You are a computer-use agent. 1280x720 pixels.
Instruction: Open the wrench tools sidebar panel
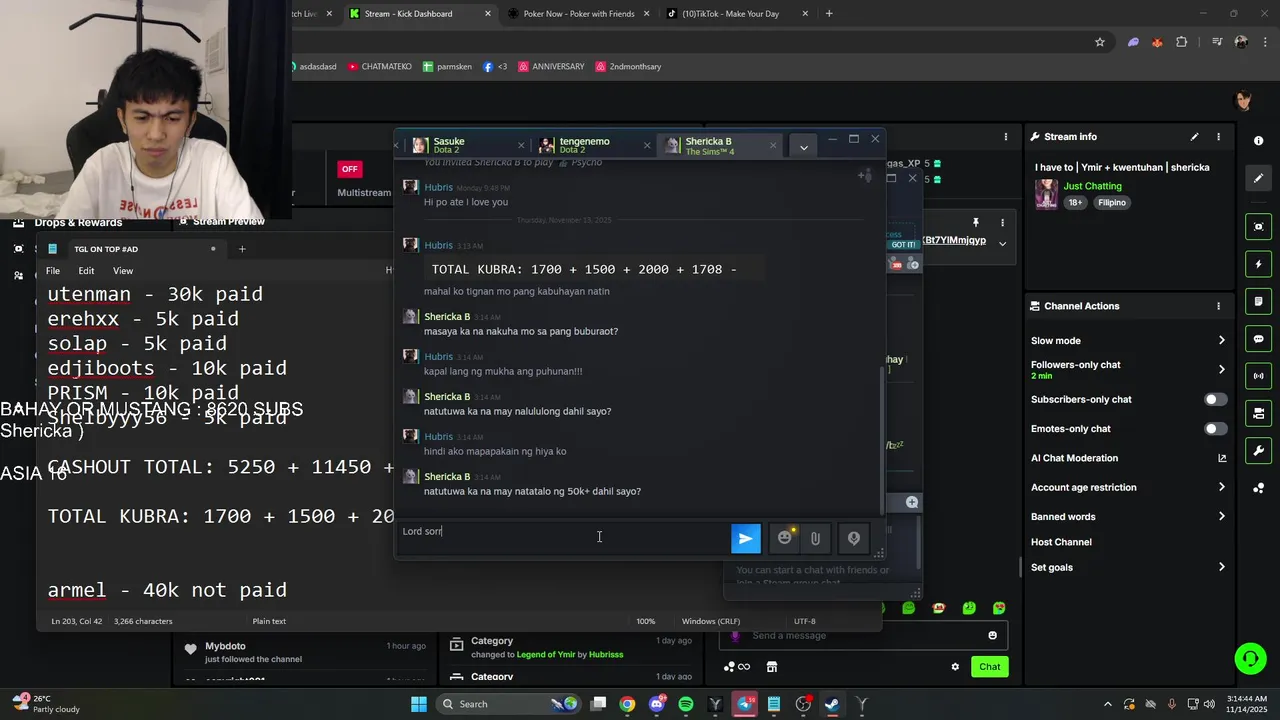coord(1258,451)
